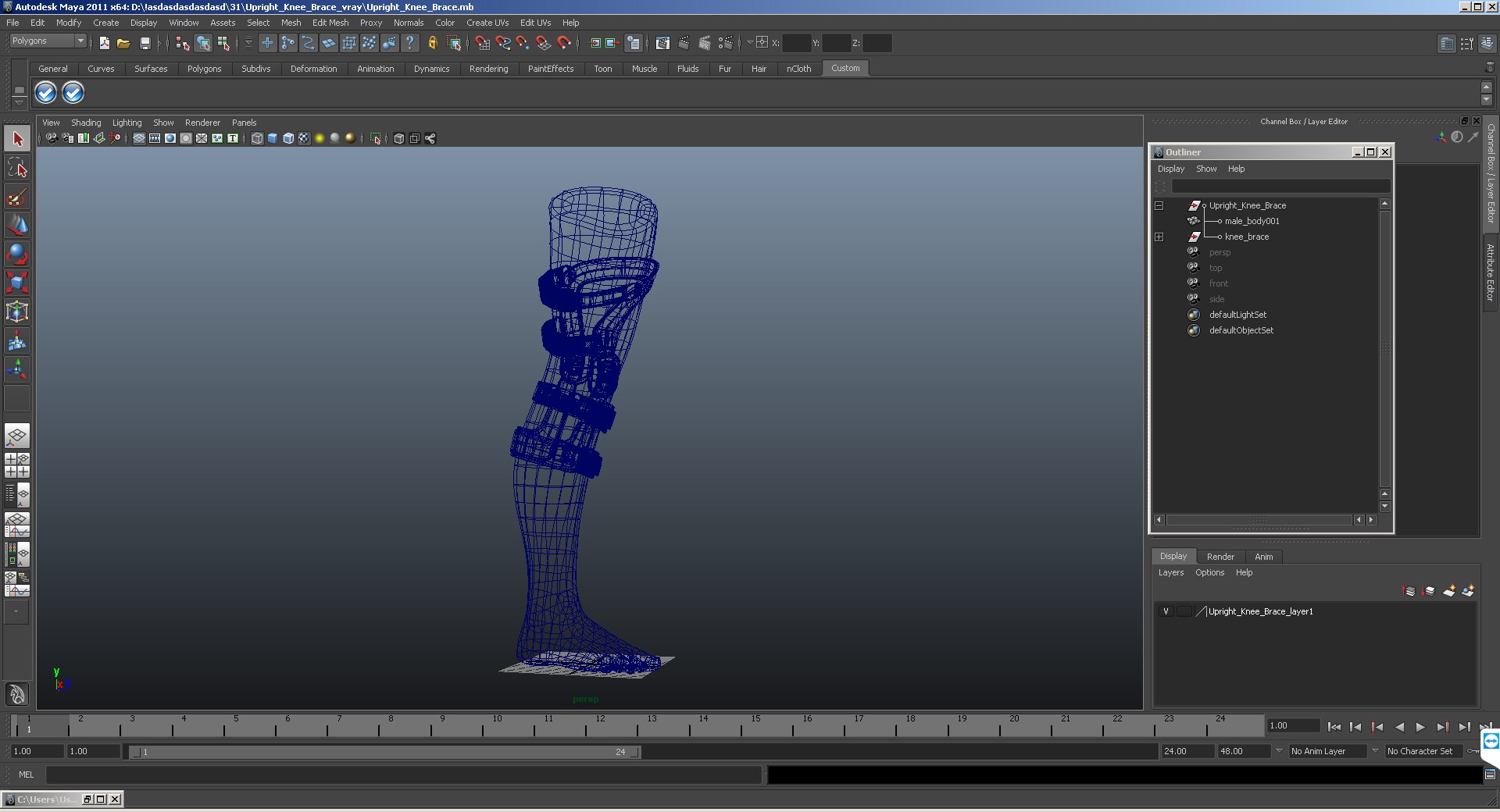Screen dimensions: 1500x812
Task: Click the time range slider bar
Action: (386, 752)
